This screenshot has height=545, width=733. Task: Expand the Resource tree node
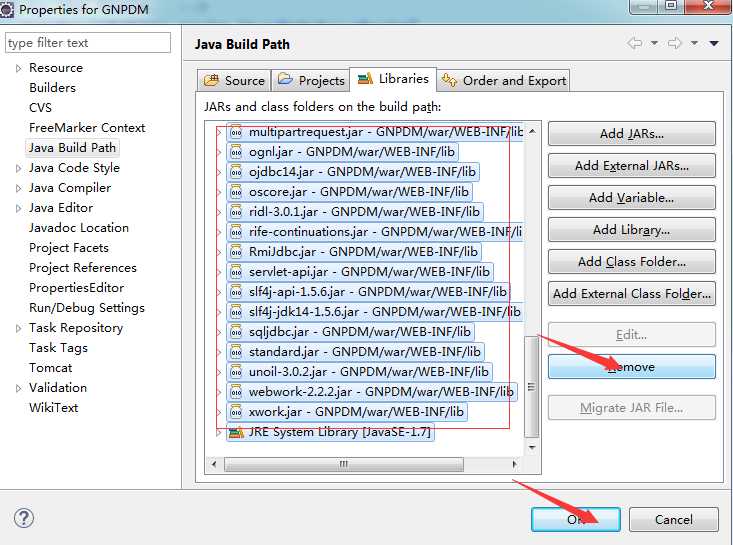pos(18,69)
